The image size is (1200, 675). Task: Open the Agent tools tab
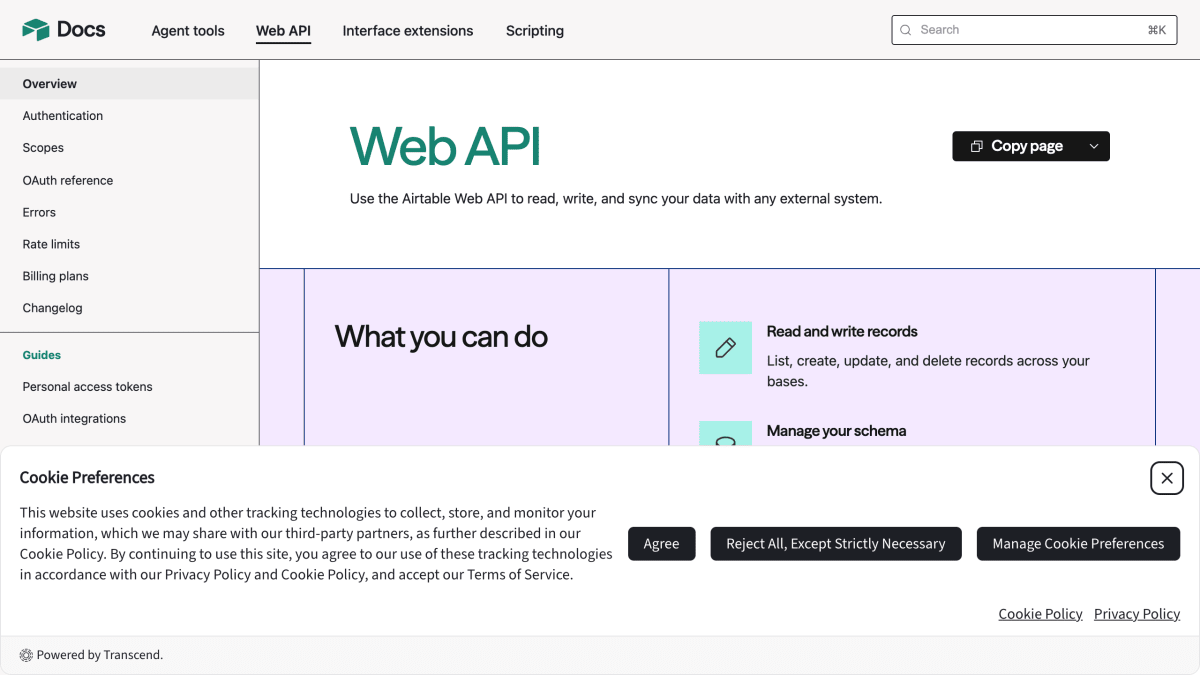[188, 31]
